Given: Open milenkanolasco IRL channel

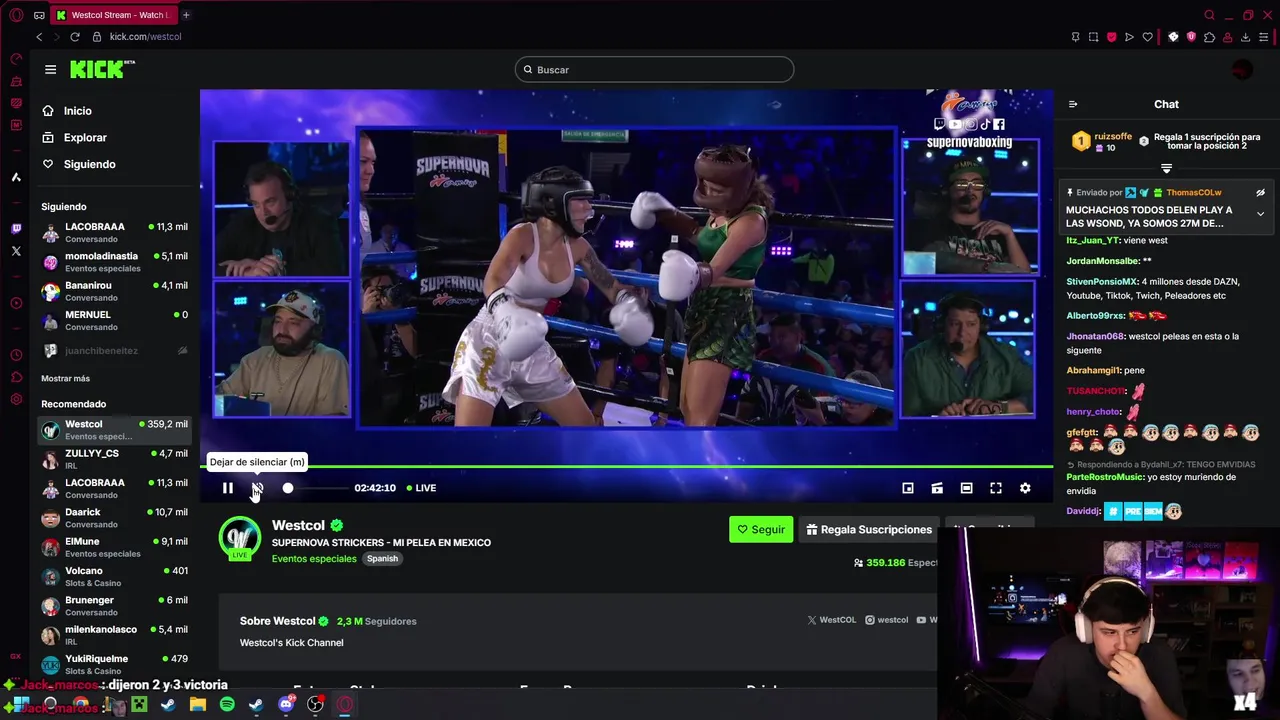Looking at the screenshot, I should click(x=115, y=635).
